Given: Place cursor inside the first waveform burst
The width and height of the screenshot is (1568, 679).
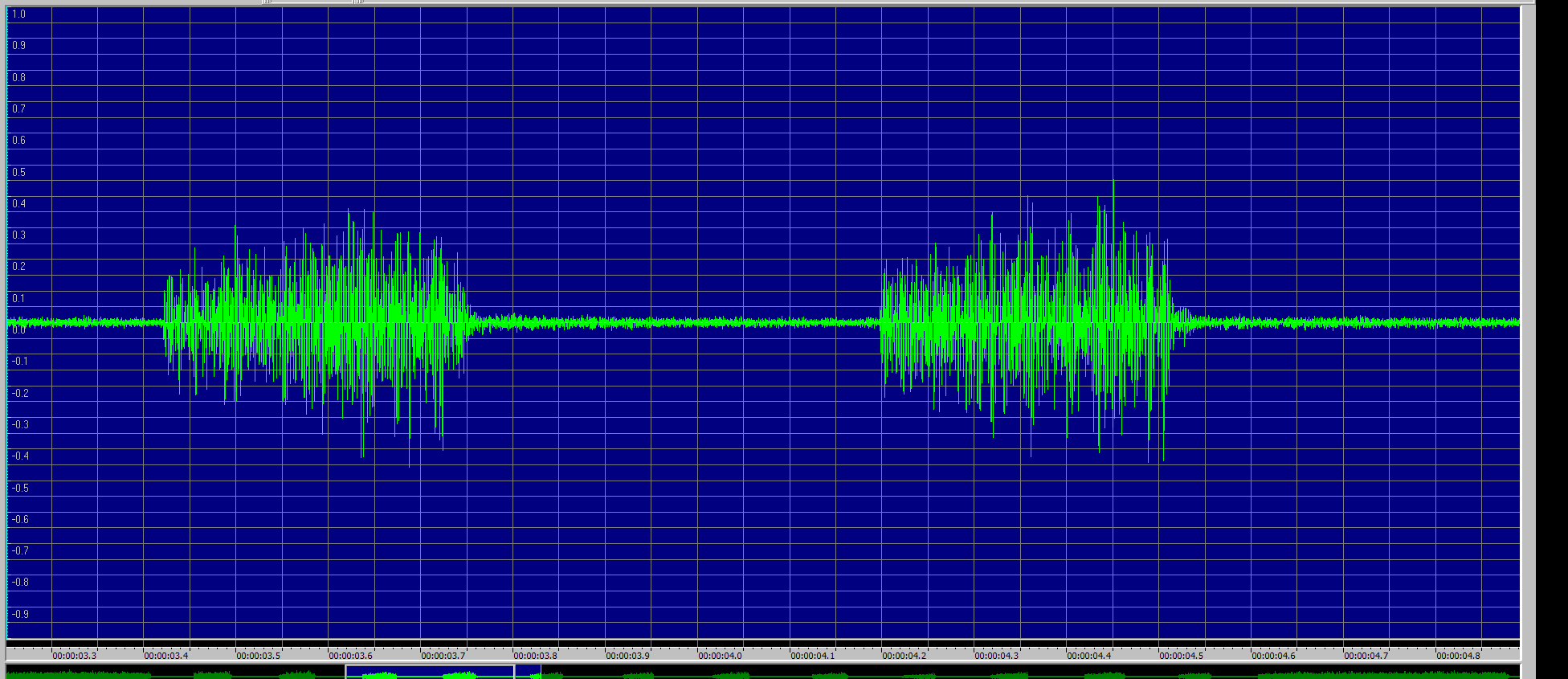Looking at the screenshot, I should (x=321, y=321).
